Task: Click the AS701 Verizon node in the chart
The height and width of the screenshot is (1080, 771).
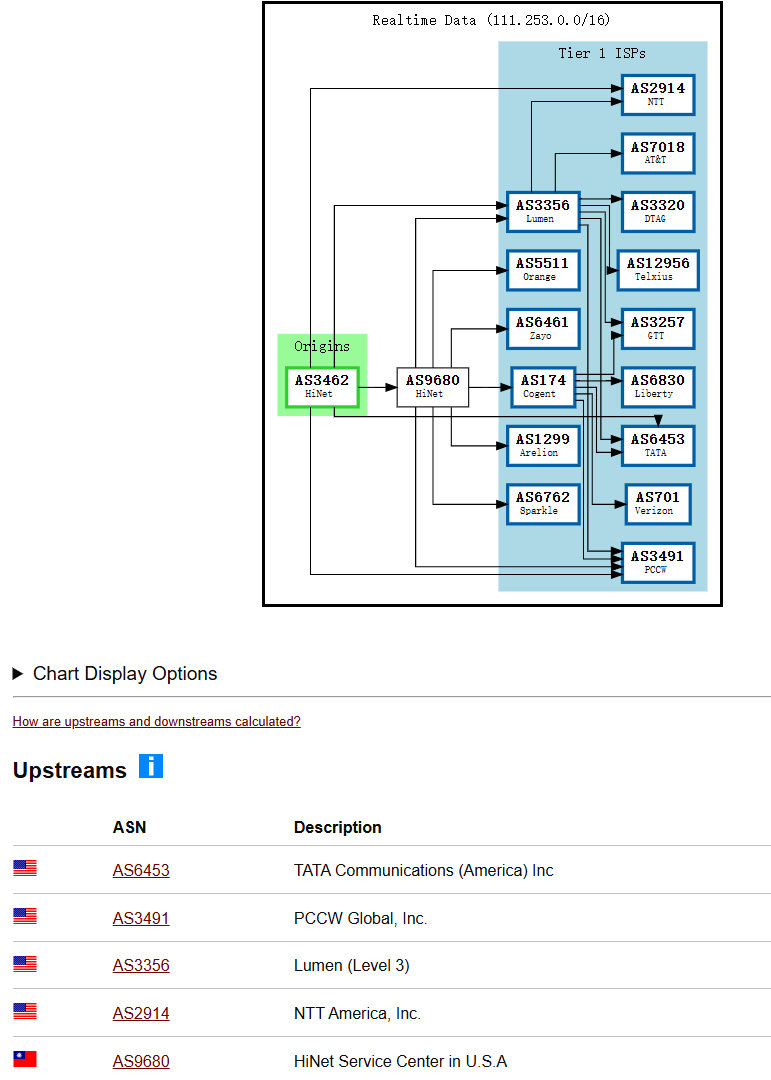Action: 658,504
